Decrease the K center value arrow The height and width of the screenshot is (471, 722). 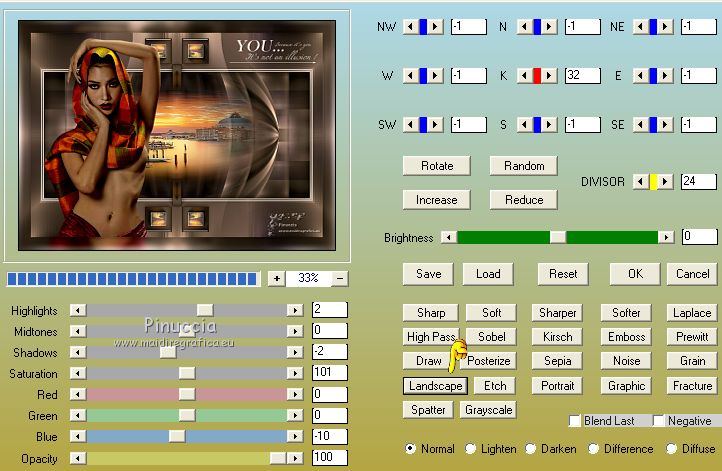point(524,75)
